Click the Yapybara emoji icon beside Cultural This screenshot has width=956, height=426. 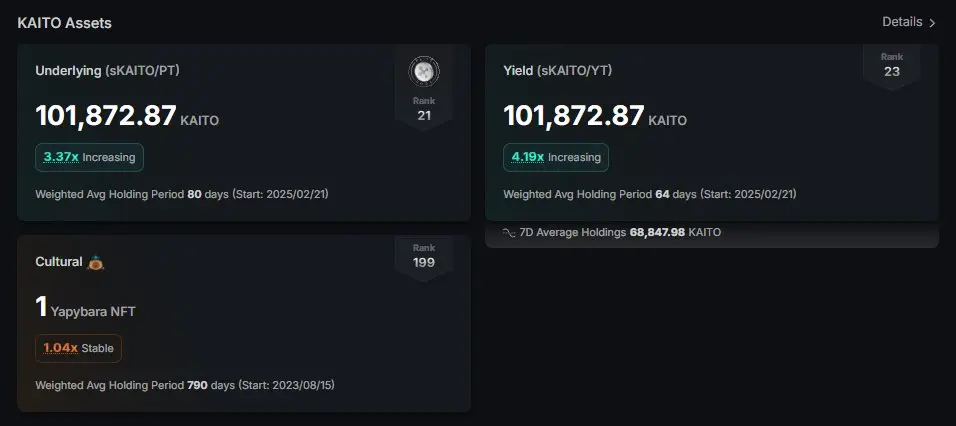96,262
